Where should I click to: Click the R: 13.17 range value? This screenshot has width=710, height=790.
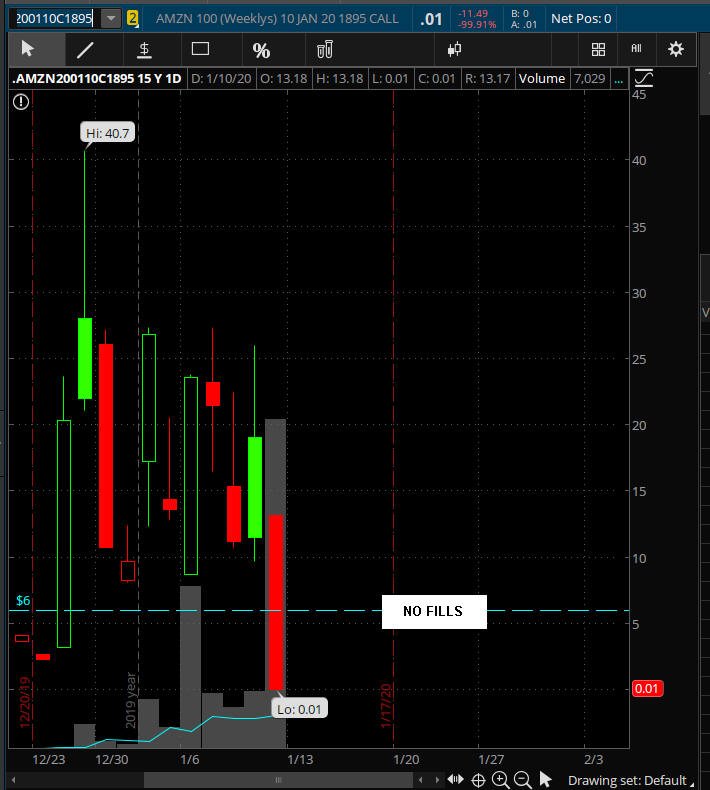487,79
